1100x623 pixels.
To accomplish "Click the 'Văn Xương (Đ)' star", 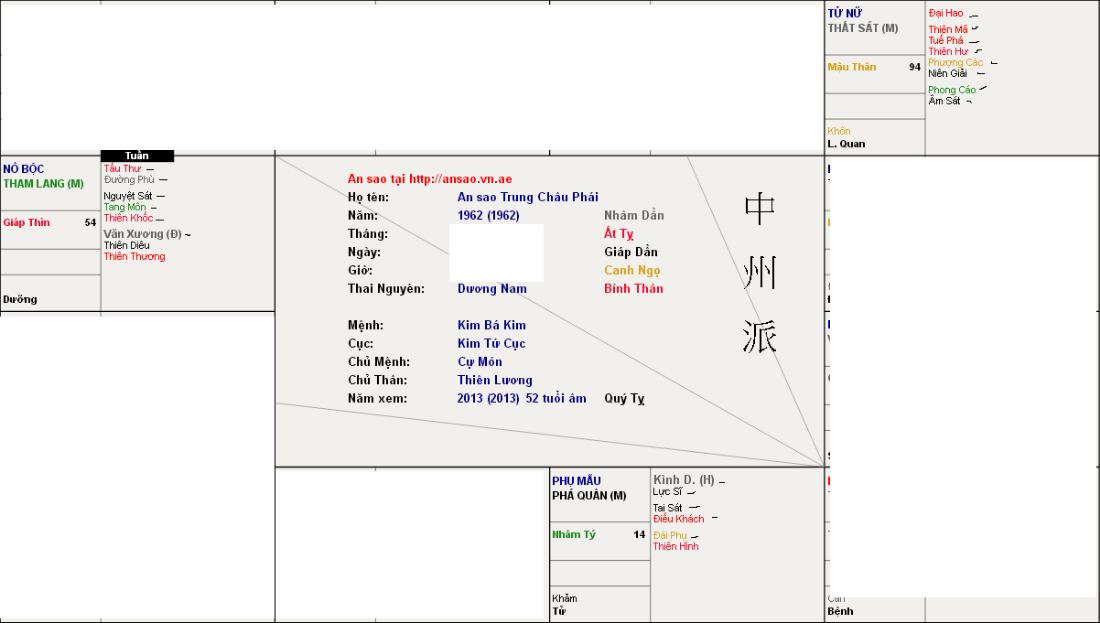I will coord(143,234).
